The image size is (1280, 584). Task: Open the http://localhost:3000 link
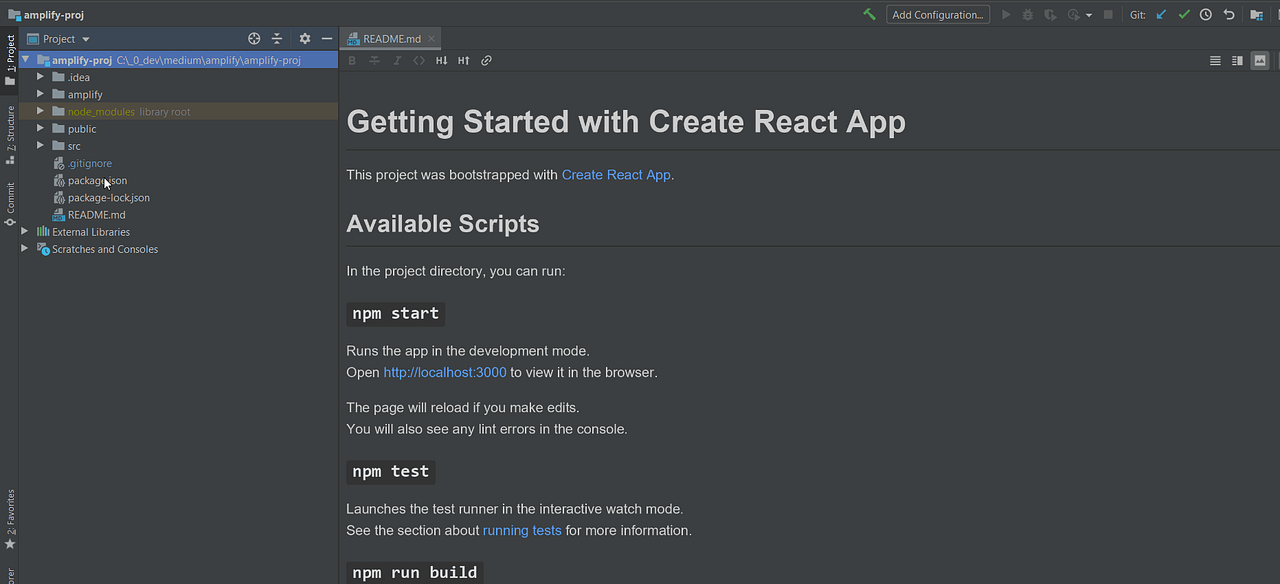pos(445,372)
